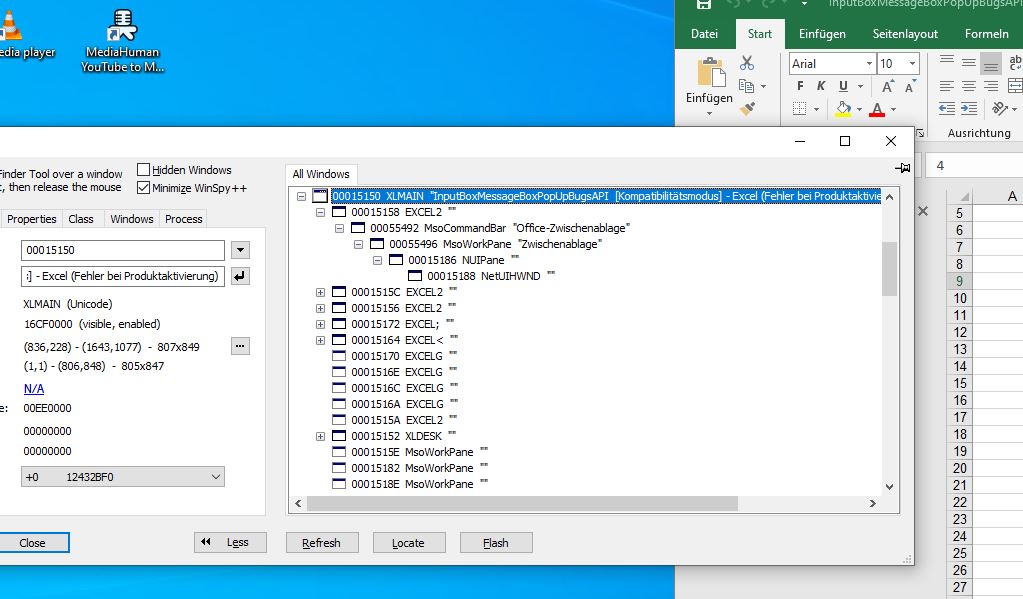Click the Locate button
Screen dimensions: 1023x599
pyautogui.click(x=408, y=543)
